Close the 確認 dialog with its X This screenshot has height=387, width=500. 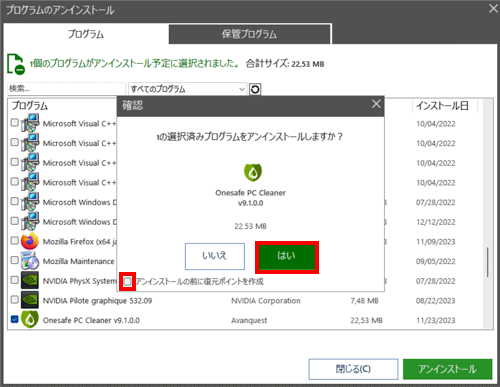coord(376,104)
